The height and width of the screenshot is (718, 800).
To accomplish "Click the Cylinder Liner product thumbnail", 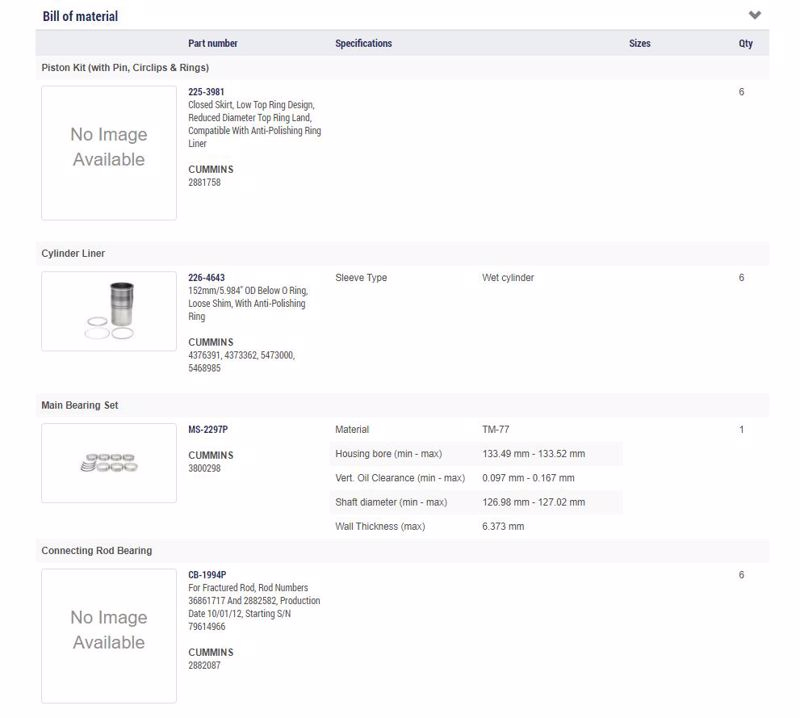I will pyautogui.click(x=109, y=311).
